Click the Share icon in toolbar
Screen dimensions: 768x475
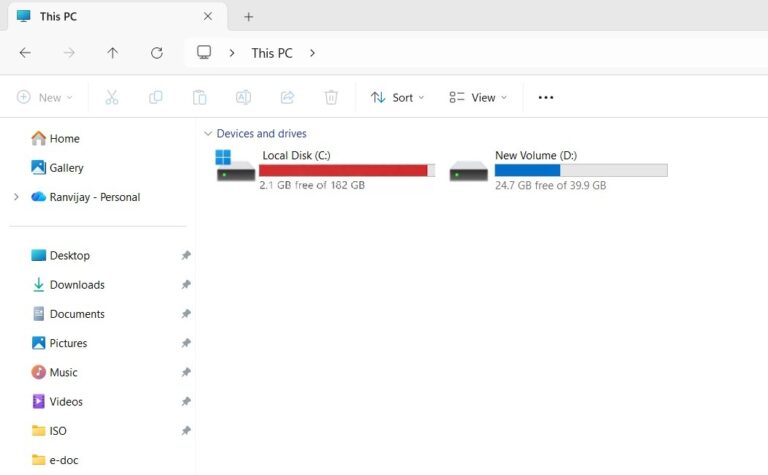pos(288,97)
